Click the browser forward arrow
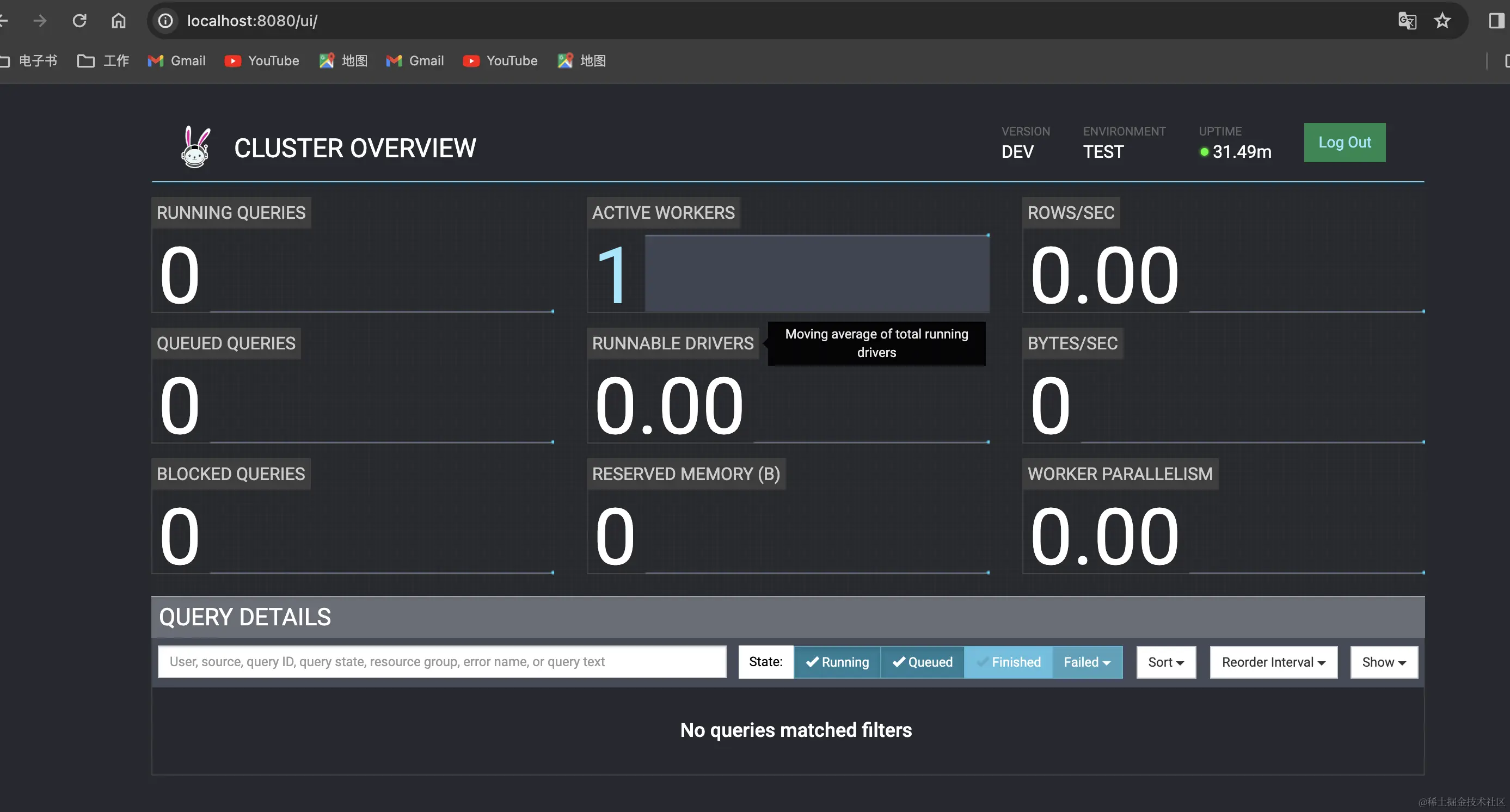1510x812 pixels. [40, 21]
